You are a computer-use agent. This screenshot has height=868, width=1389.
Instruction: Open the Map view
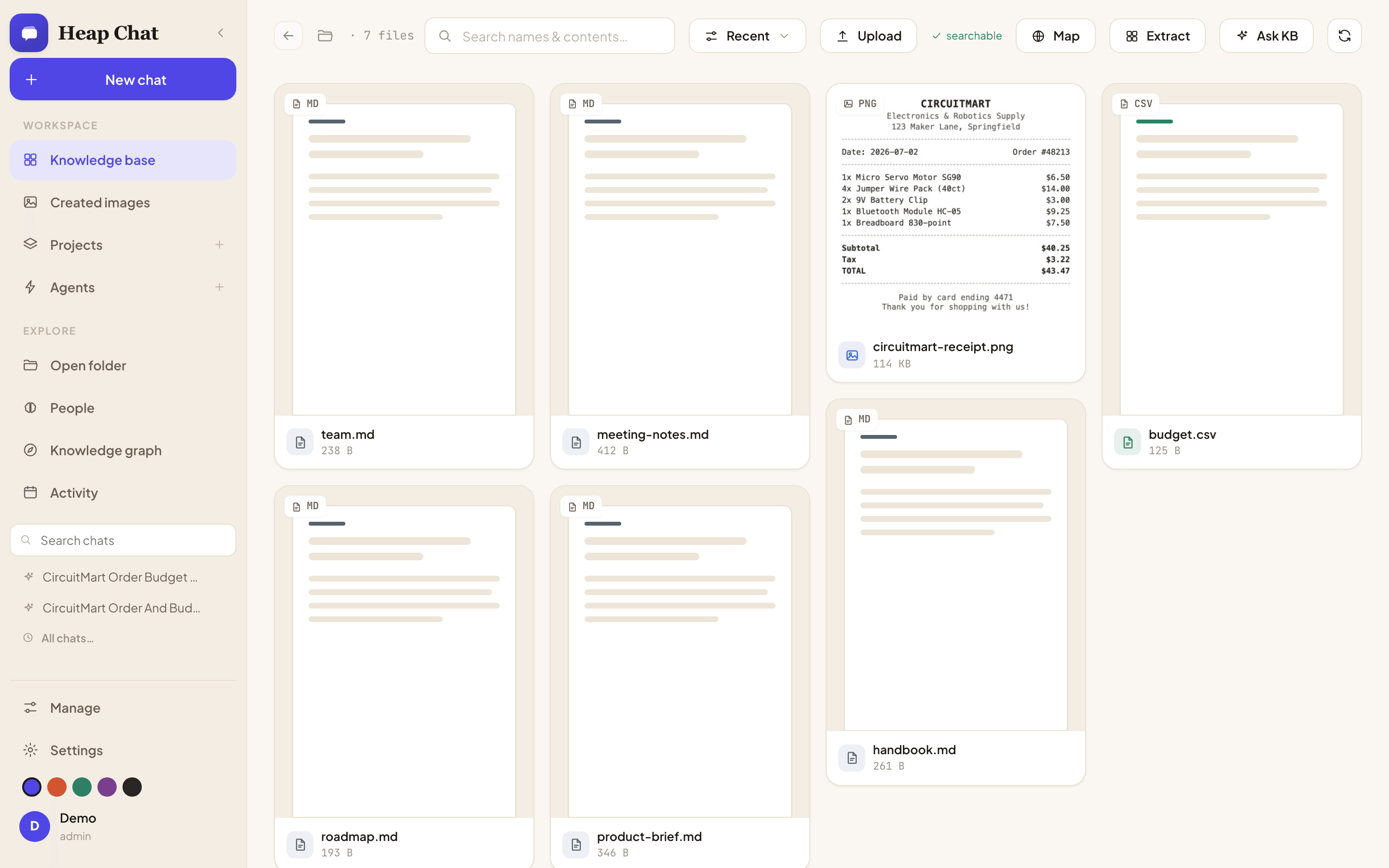1055,36
